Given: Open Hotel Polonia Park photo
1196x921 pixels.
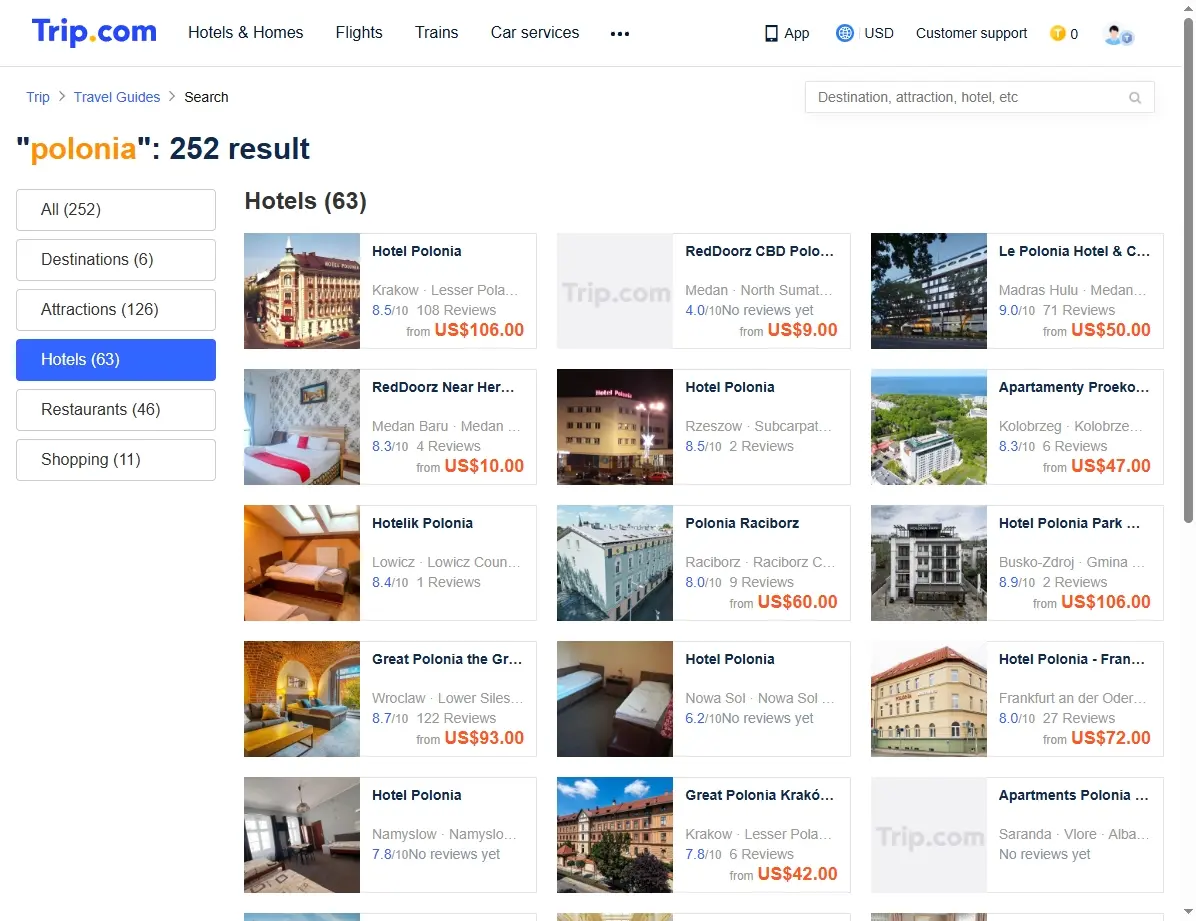Looking at the screenshot, I should pyautogui.click(x=928, y=563).
